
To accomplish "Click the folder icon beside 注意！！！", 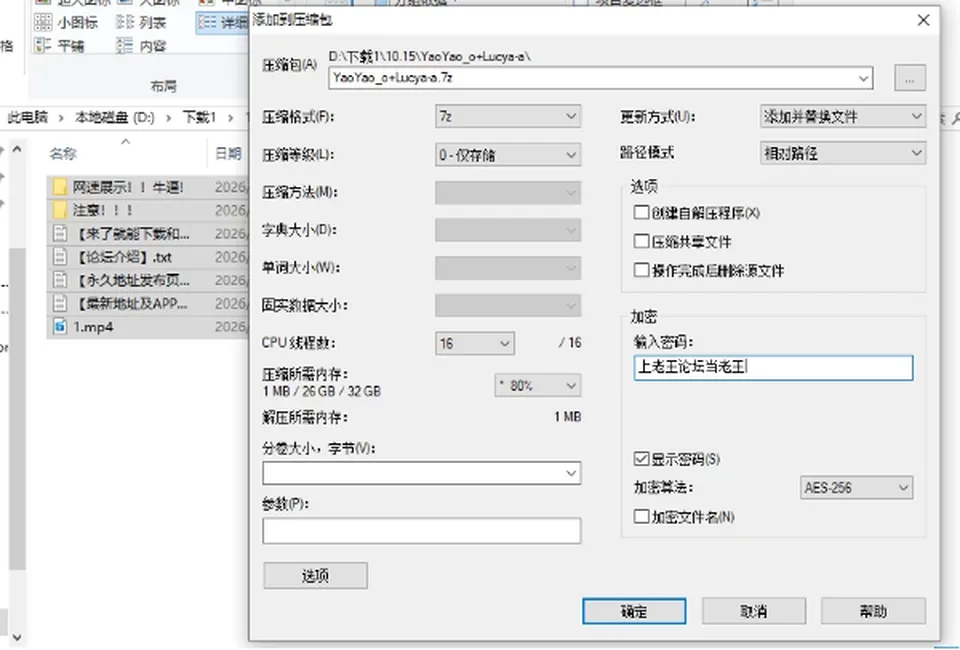I will click(x=59, y=210).
